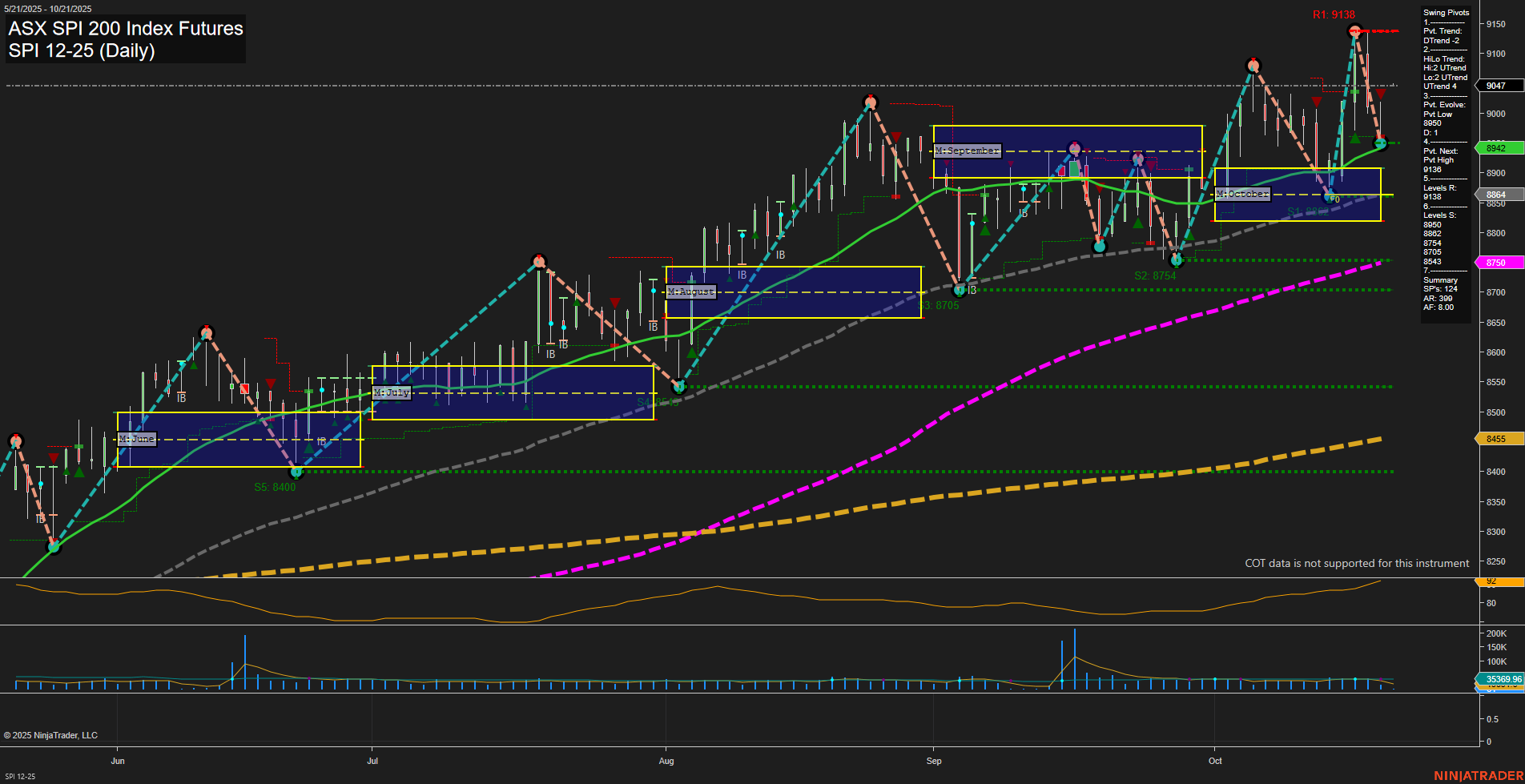The height and width of the screenshot is (784, 1525).
Task: Click the S5: 8400 support label
Action: pos(276,486)
